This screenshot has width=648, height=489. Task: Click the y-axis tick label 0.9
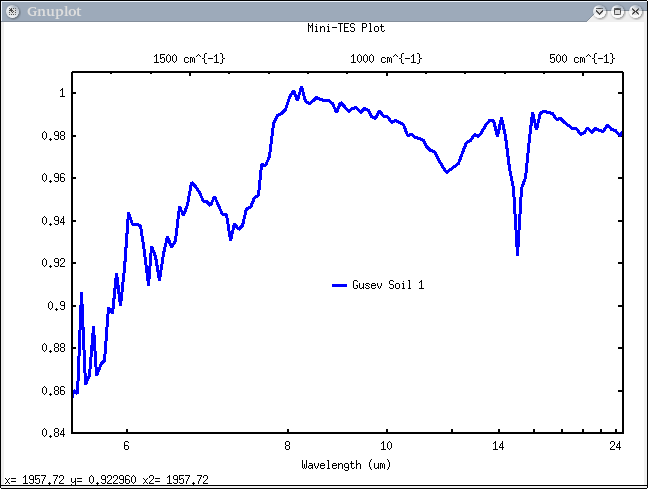pyautogui.click(x=57, y=306)
